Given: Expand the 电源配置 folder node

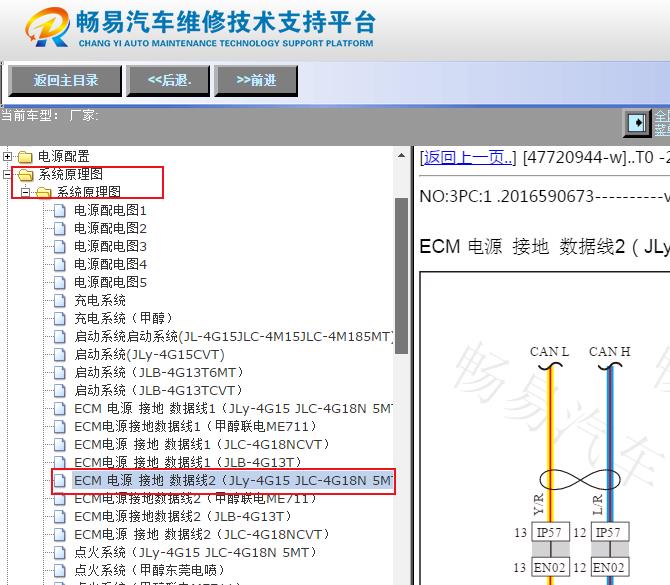Looking at the screenshot, I should 7,156.
